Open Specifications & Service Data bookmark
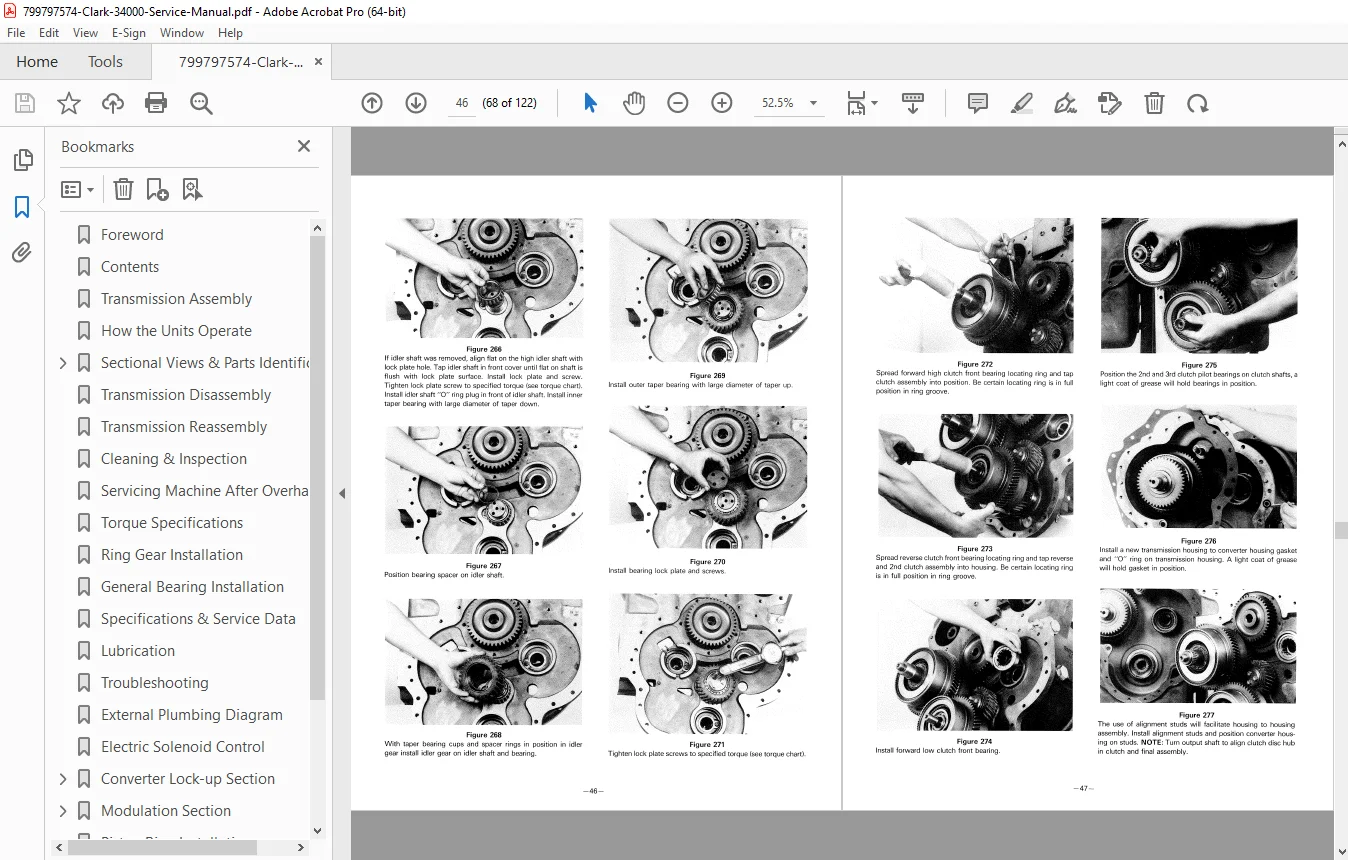Image resolution: width=1348 pixels, height=860 pixels. (x=198, y=619)
